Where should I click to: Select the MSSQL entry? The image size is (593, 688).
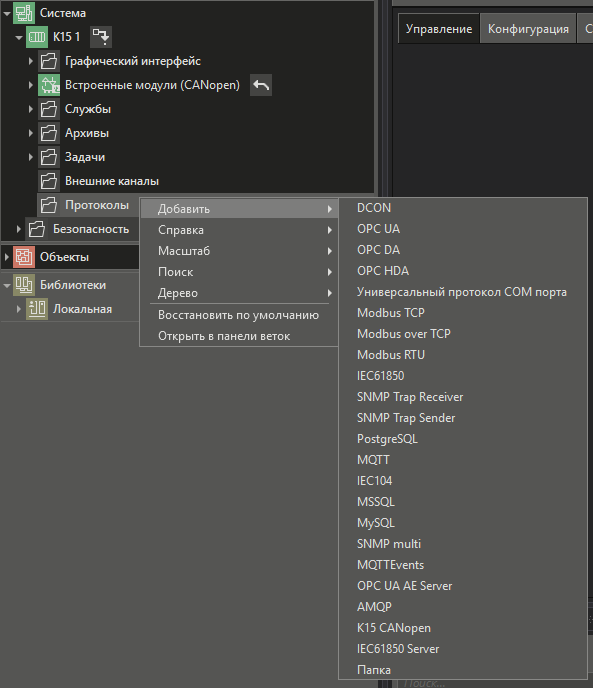(x=463, y=502)
